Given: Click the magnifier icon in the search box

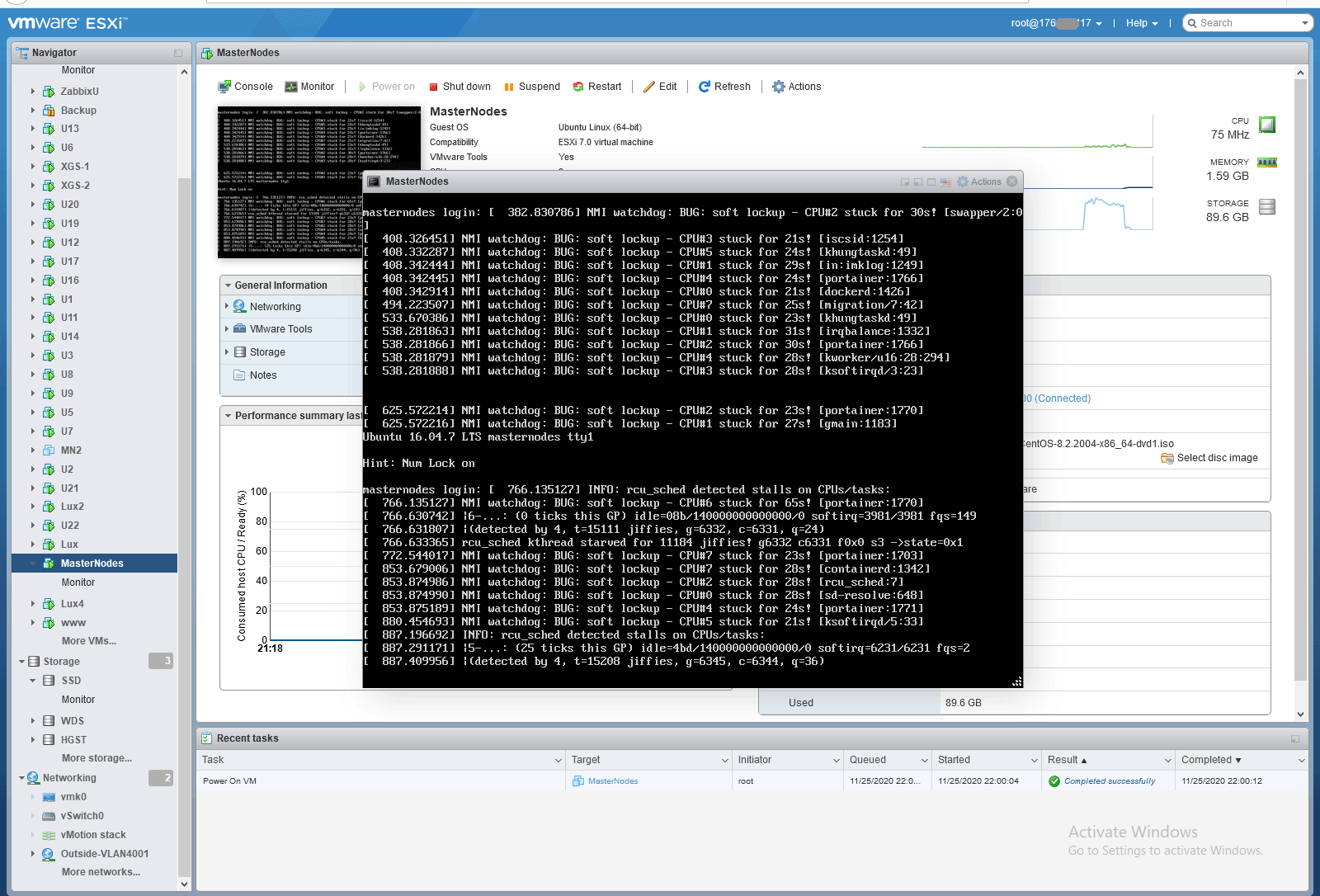Looking at the screenshot, I should point(1191,23).
